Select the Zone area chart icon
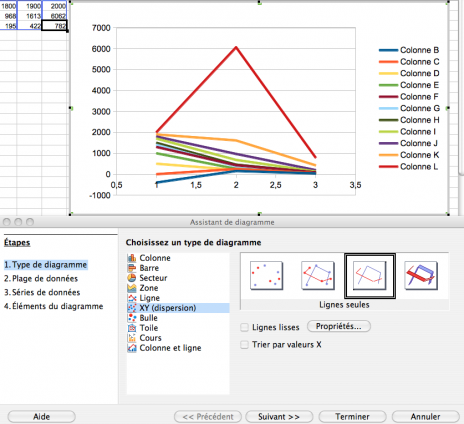Image resolution: width=464 pixels, height=424 pixels. click(132, 288)
